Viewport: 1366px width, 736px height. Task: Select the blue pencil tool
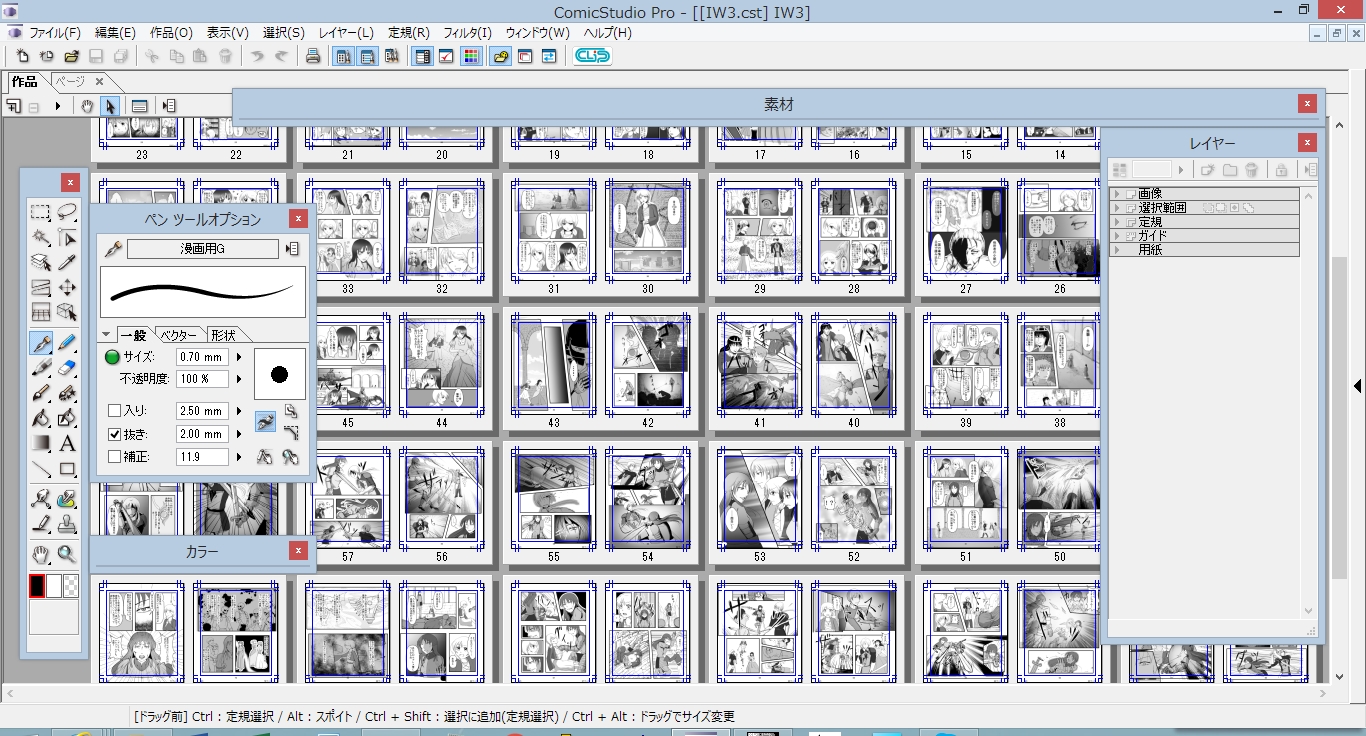[x=67, y=343]
